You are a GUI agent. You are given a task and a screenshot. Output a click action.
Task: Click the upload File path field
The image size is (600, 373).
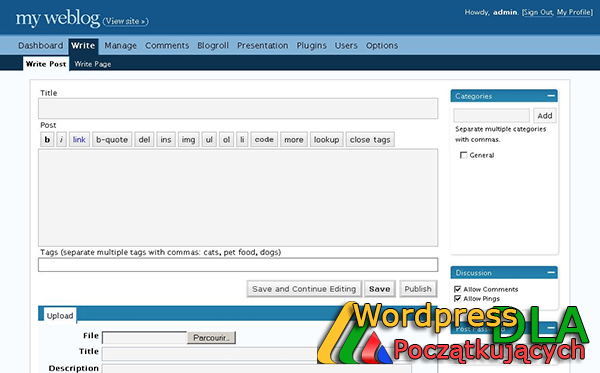(x=145, y=338)
